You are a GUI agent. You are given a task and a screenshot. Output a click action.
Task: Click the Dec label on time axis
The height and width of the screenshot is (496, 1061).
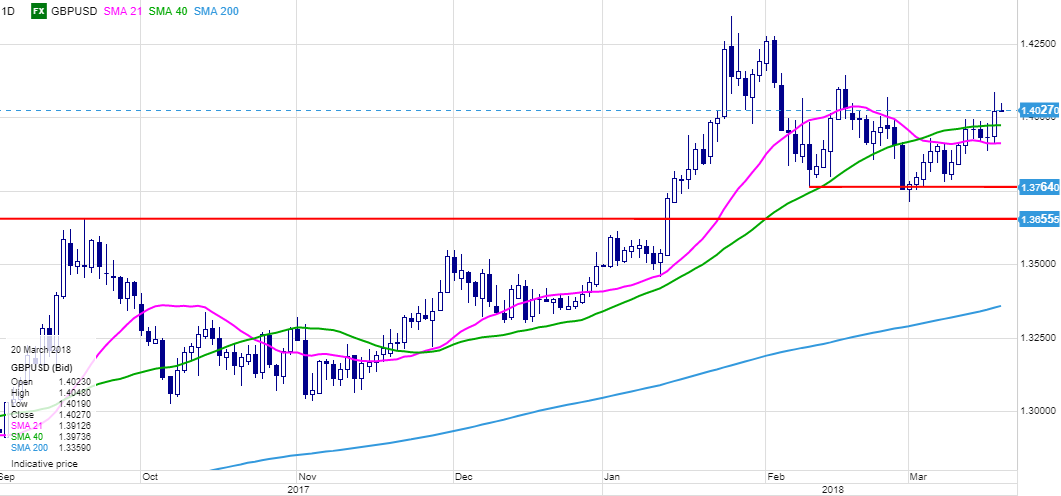464,477
